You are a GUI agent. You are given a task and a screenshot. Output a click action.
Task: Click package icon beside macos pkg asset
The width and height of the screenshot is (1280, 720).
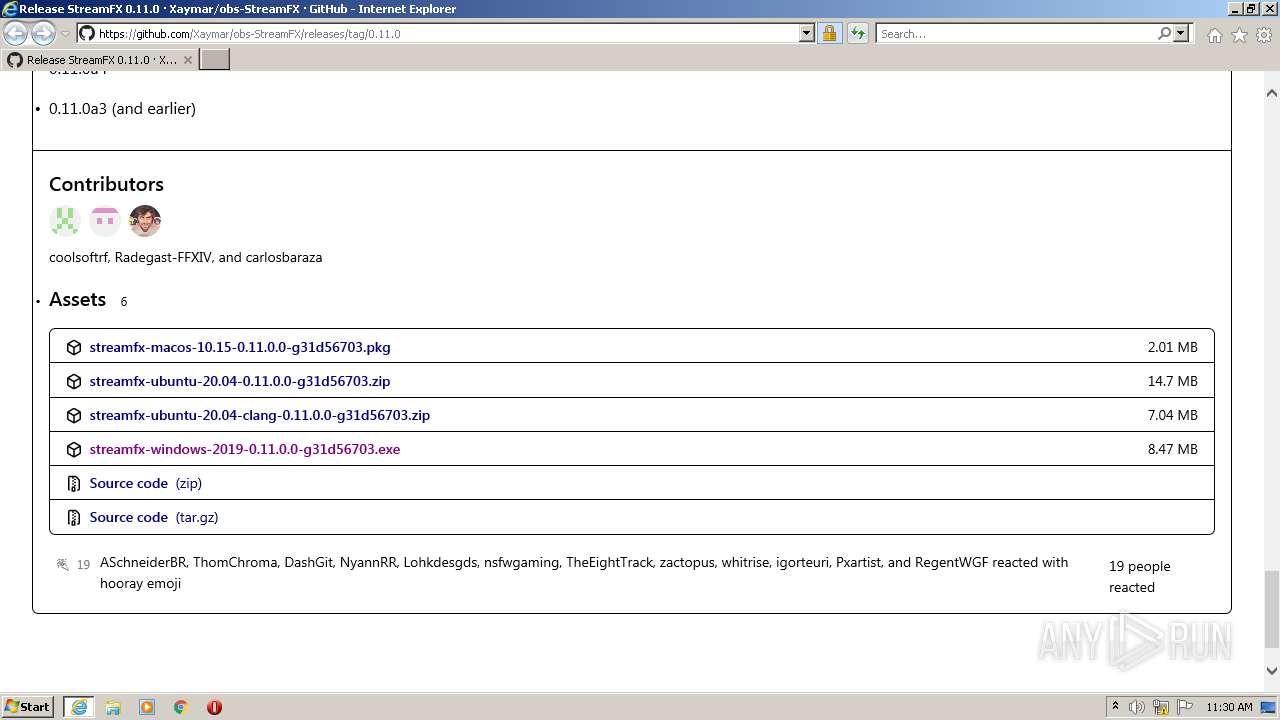(74, 348)
